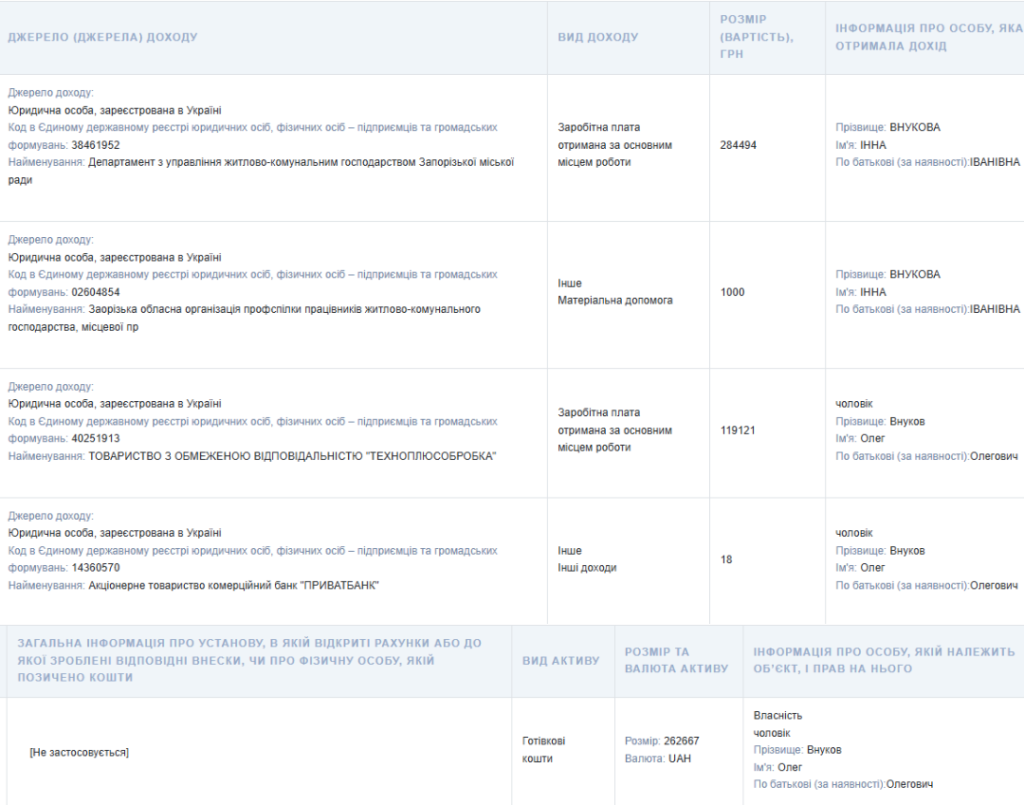Click the income amount 1000
Viewport: 1024px width, 805px height.
[732, 292]
